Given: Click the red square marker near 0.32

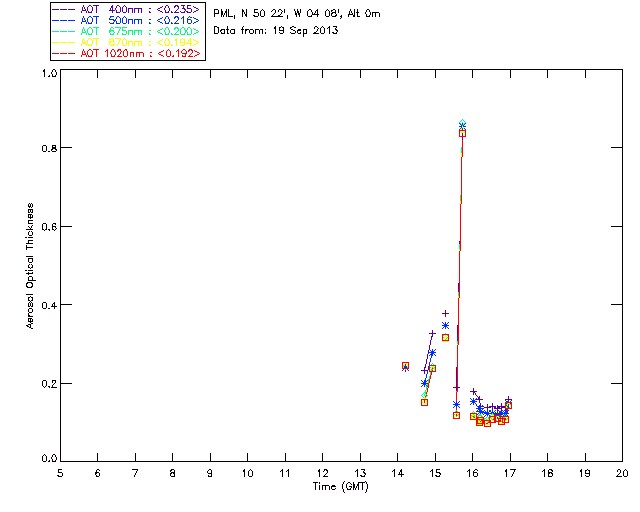Looking at the screenshot, I should pos(445,338).
